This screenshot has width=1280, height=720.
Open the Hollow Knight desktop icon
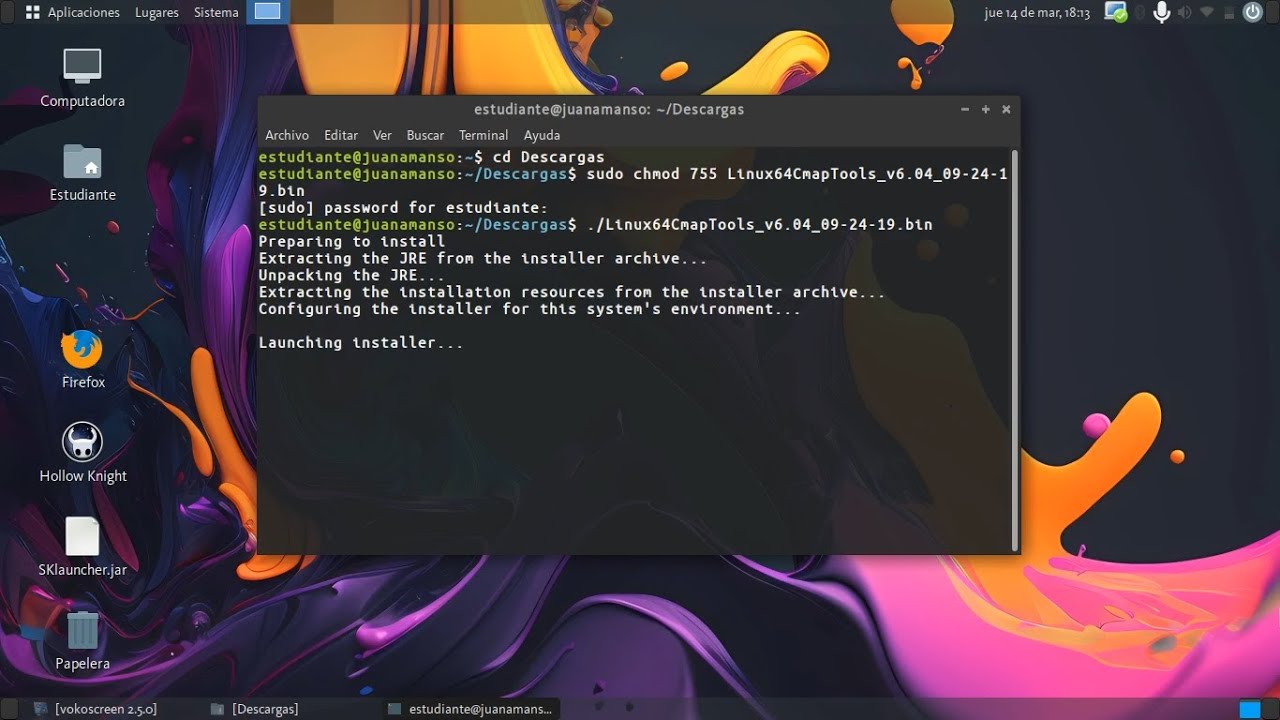82,442
